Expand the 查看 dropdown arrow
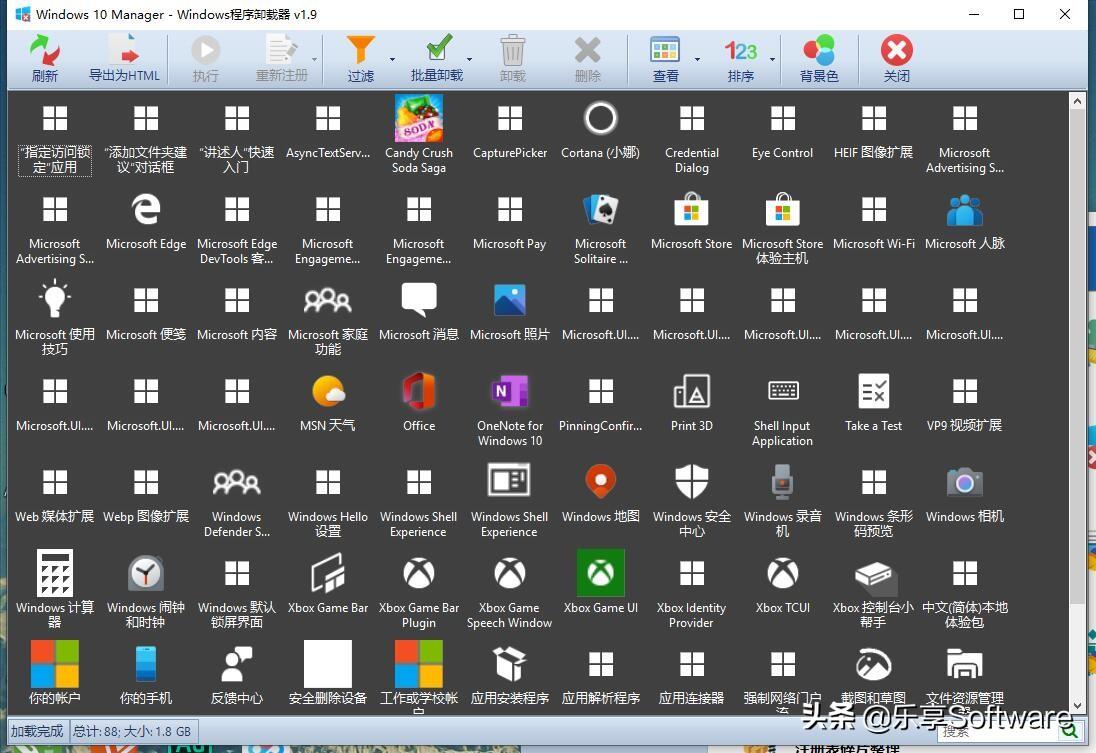The width and height of the screenshot is (1096, 753). pyautogui.click(x=697, y=59)
